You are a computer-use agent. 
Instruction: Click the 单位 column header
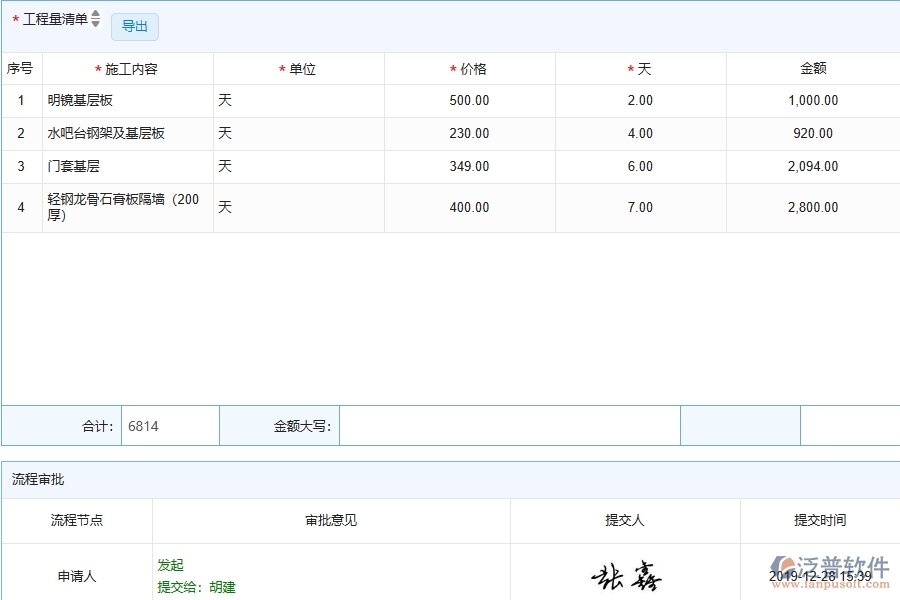(298, 68)
